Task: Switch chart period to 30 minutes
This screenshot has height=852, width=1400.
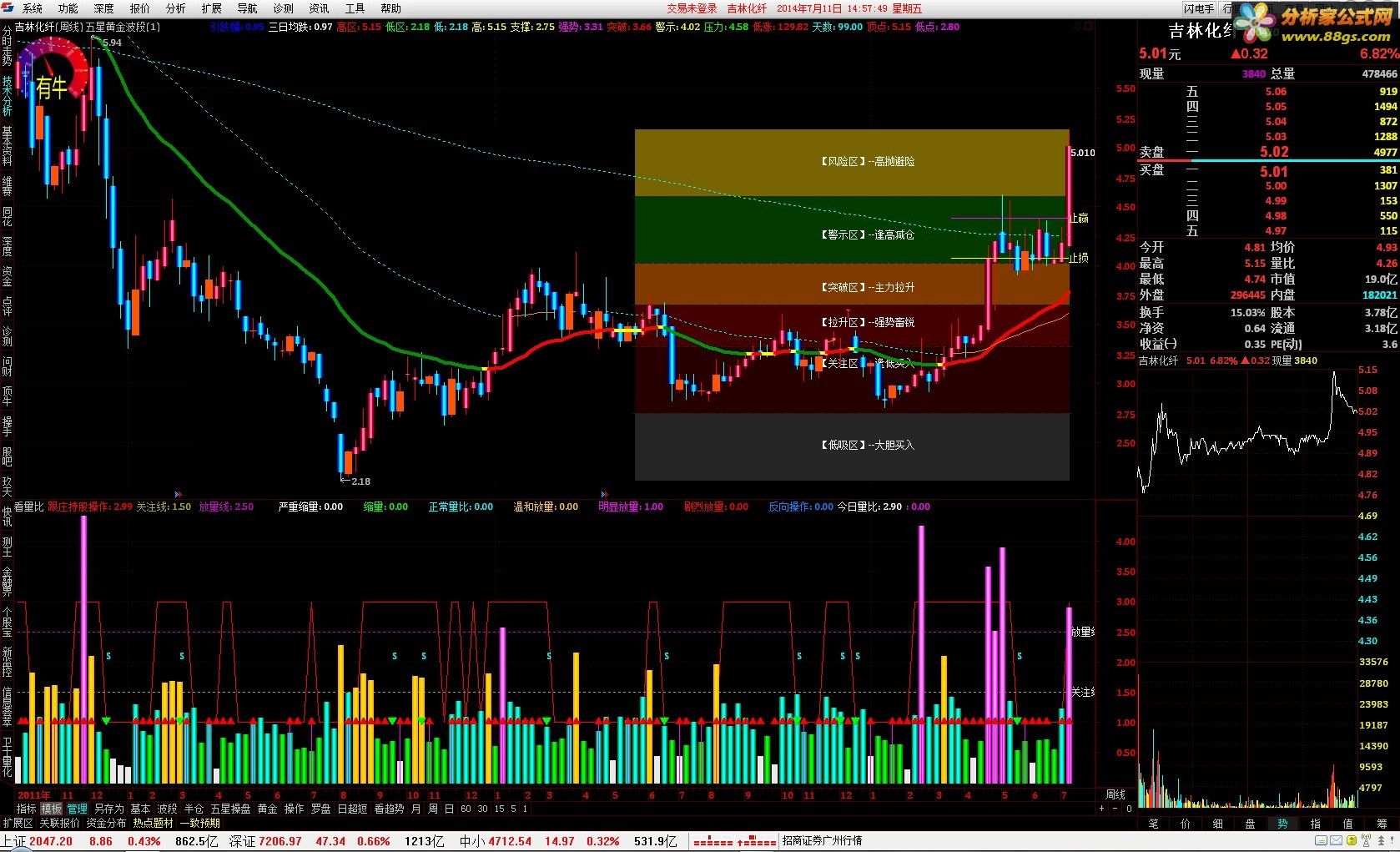Action: click(482, 809)
